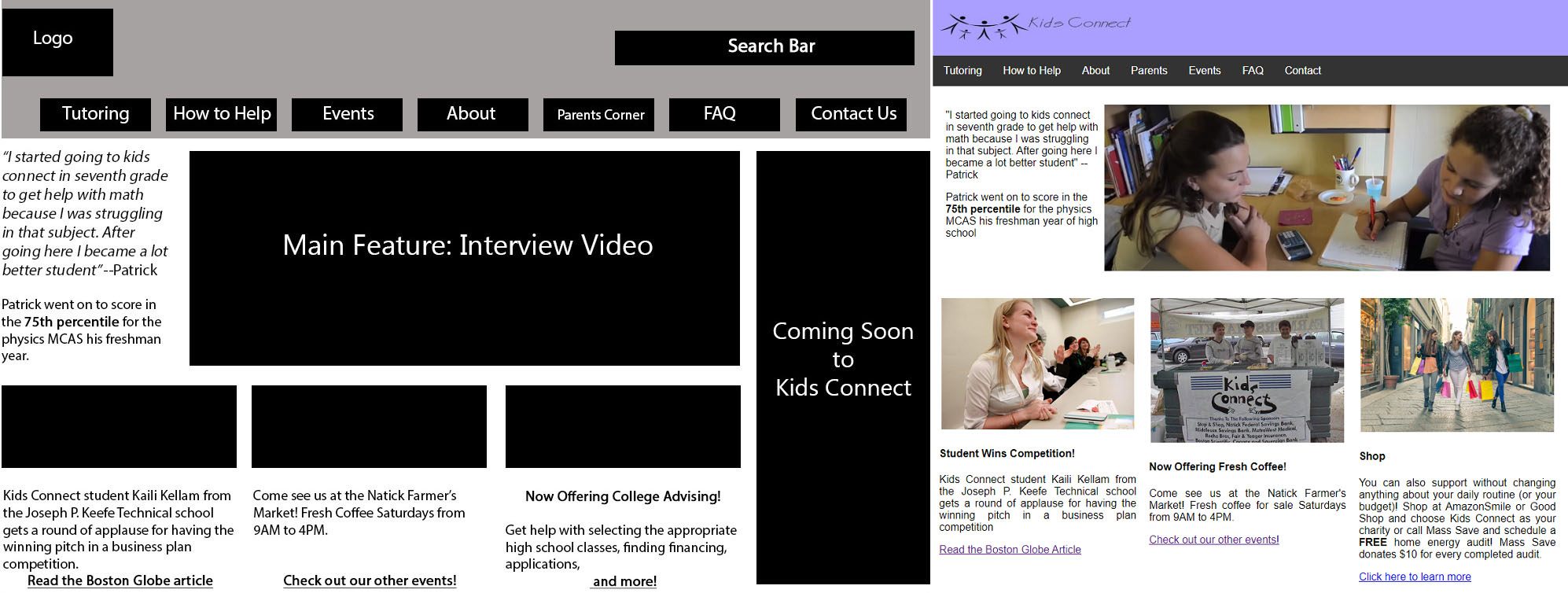Open the purple 'Read the Boston Globe Article' link
1568x593 pixels.
(1010, 550)
